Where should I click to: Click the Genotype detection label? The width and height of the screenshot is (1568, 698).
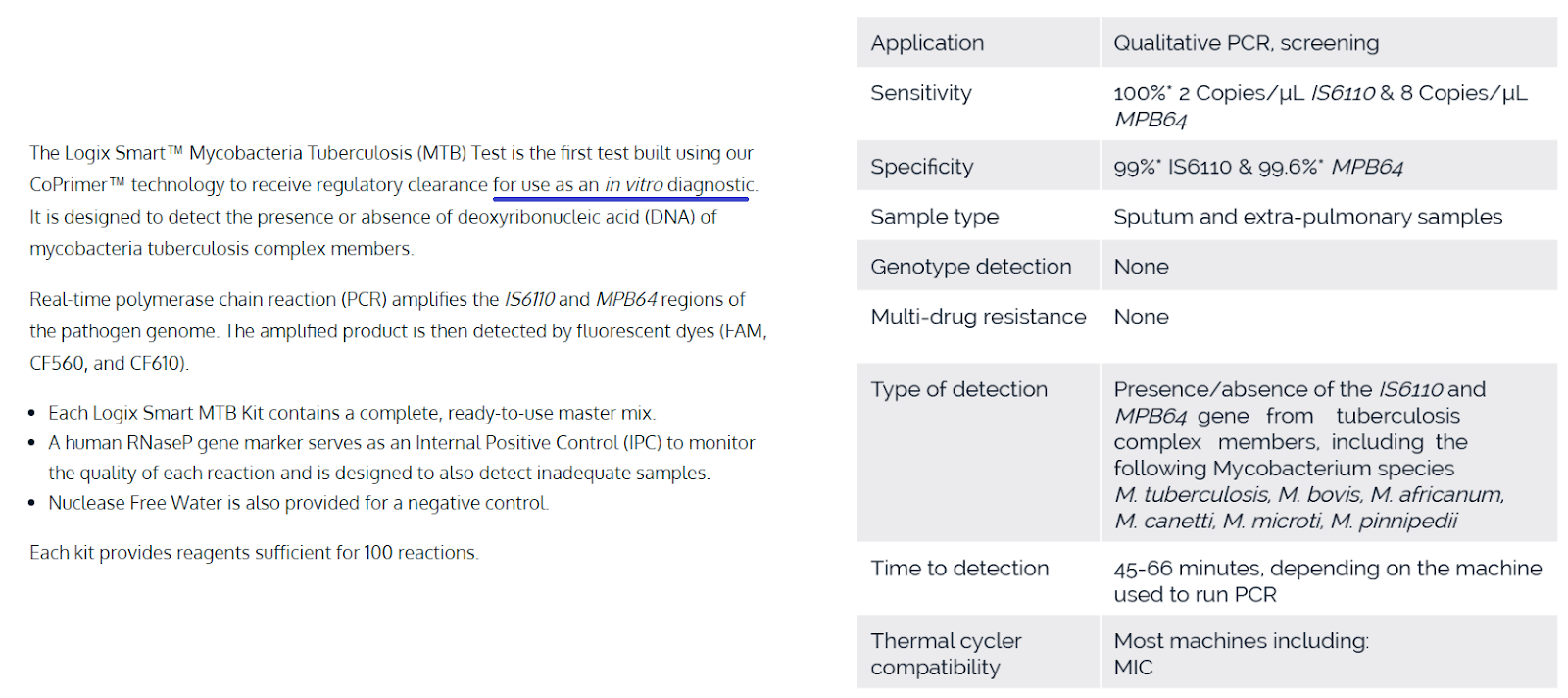tap(971, 267)
